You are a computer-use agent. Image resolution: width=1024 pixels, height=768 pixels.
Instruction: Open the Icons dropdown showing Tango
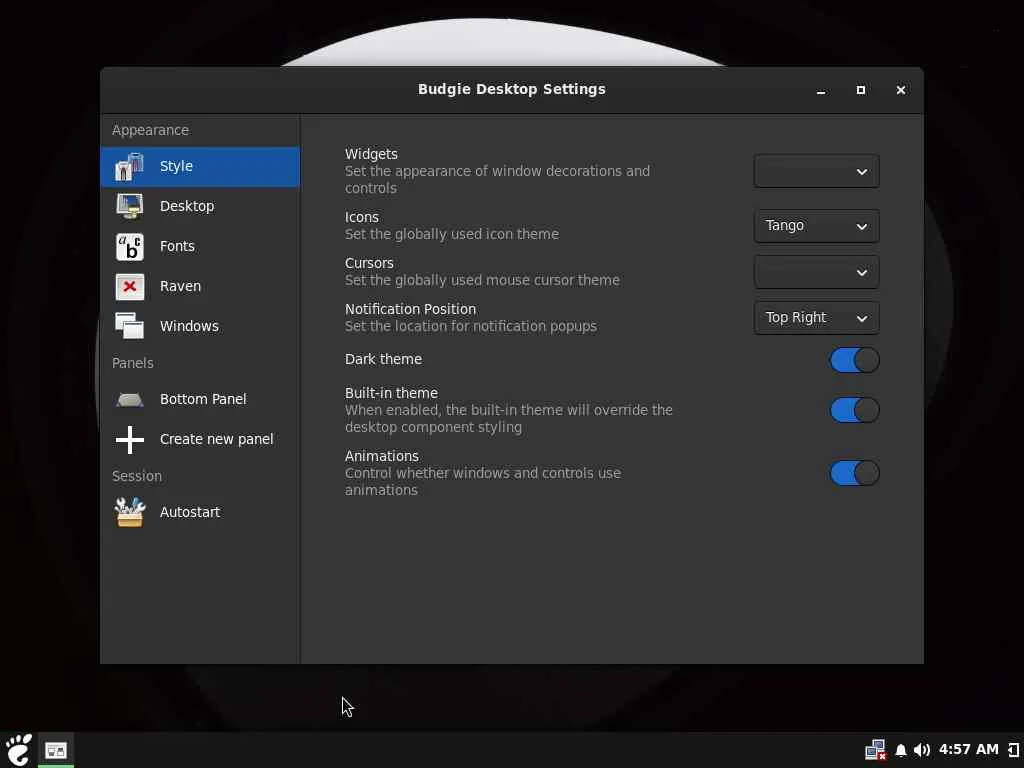click(816, 226)
